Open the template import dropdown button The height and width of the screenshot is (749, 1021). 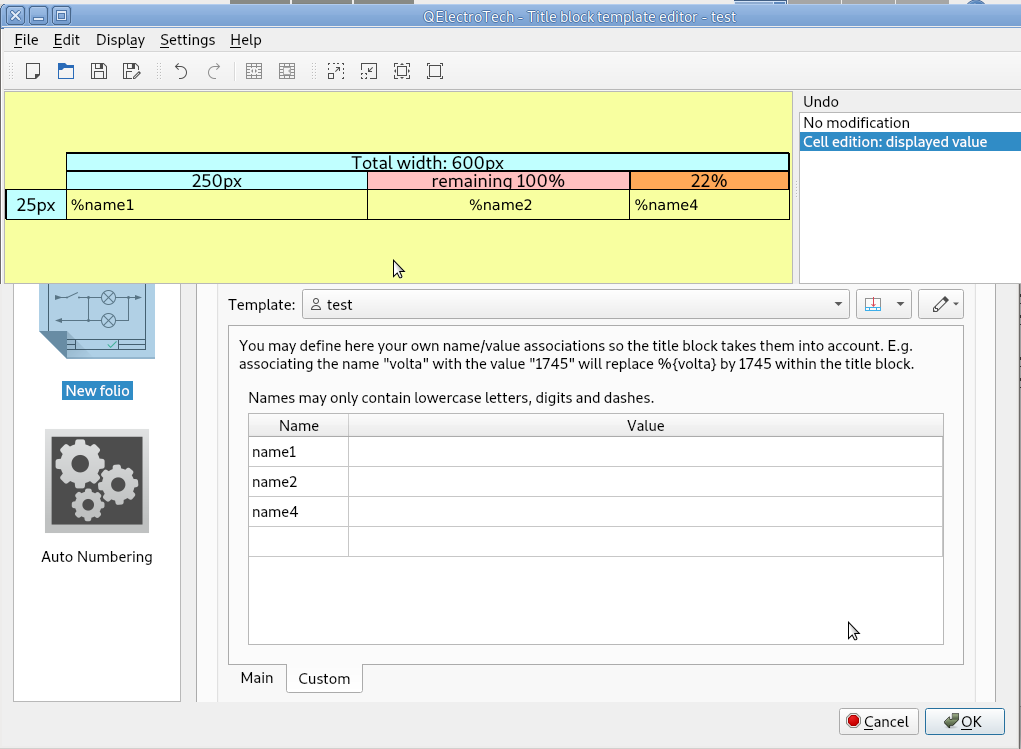pyautogui.click(x=882, y=304)
